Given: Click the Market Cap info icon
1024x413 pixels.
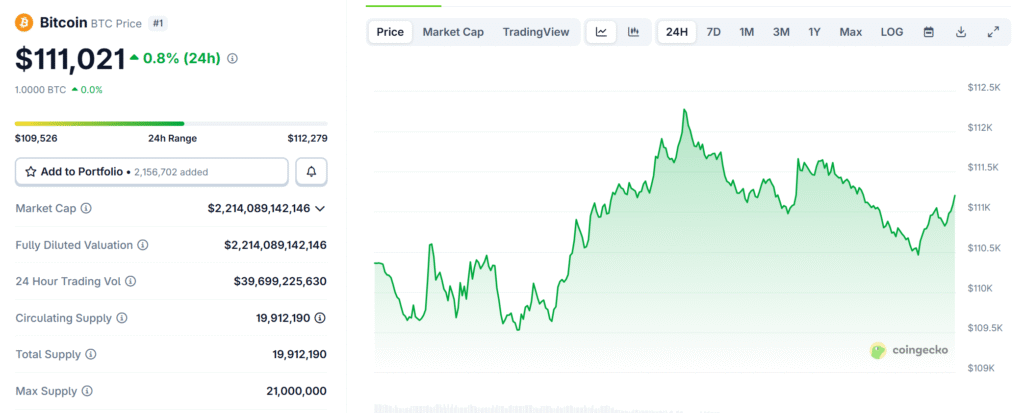Looking at the screenshot, I should (86, 208).
